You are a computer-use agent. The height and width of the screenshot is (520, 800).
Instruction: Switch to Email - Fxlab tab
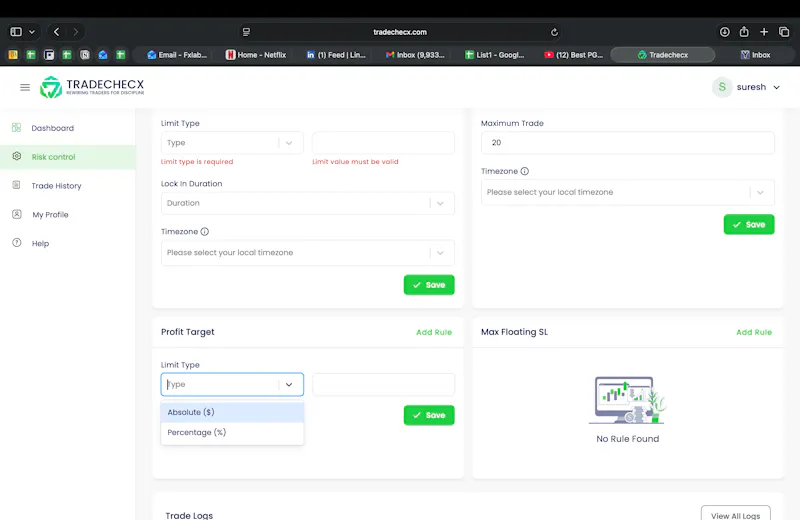(177, 55)
